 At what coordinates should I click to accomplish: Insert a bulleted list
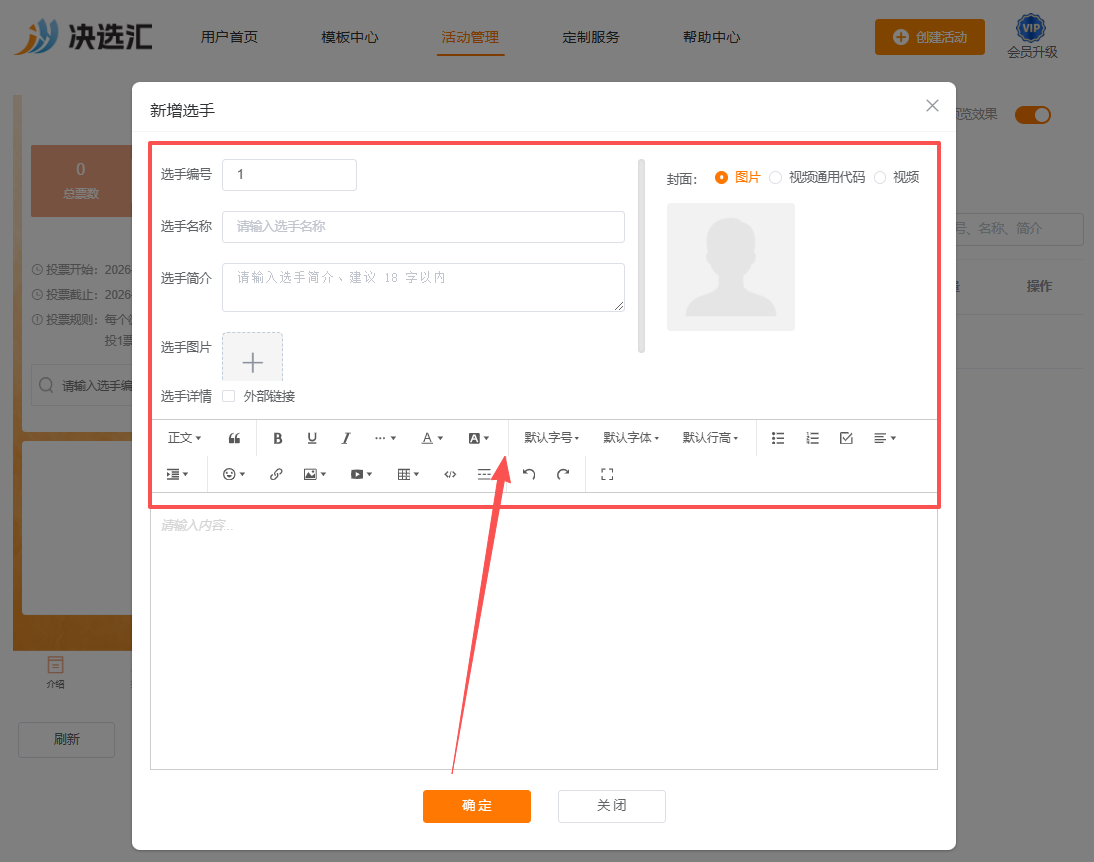pyautogui.click(x=778, y=438)
